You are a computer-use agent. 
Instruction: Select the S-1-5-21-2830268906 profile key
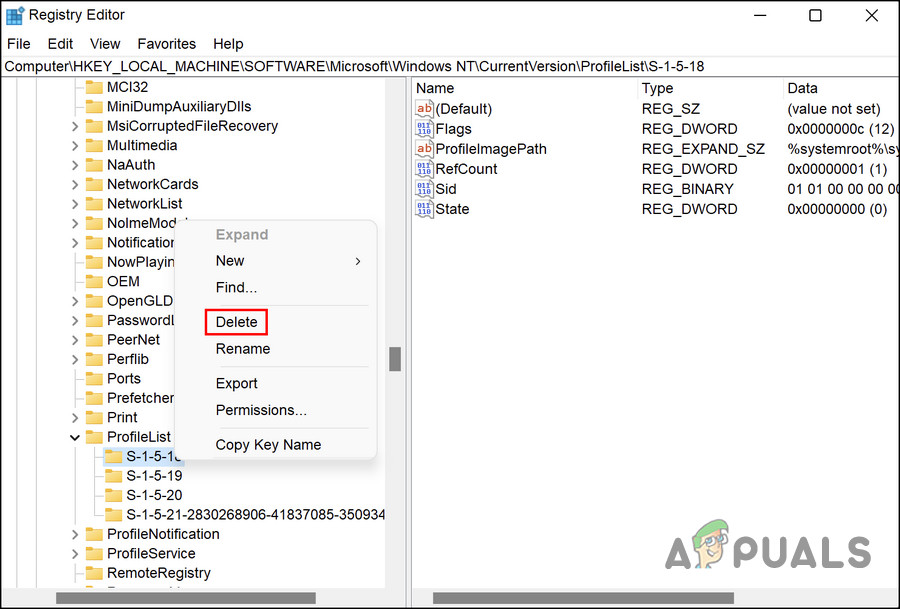click(255, 515)
